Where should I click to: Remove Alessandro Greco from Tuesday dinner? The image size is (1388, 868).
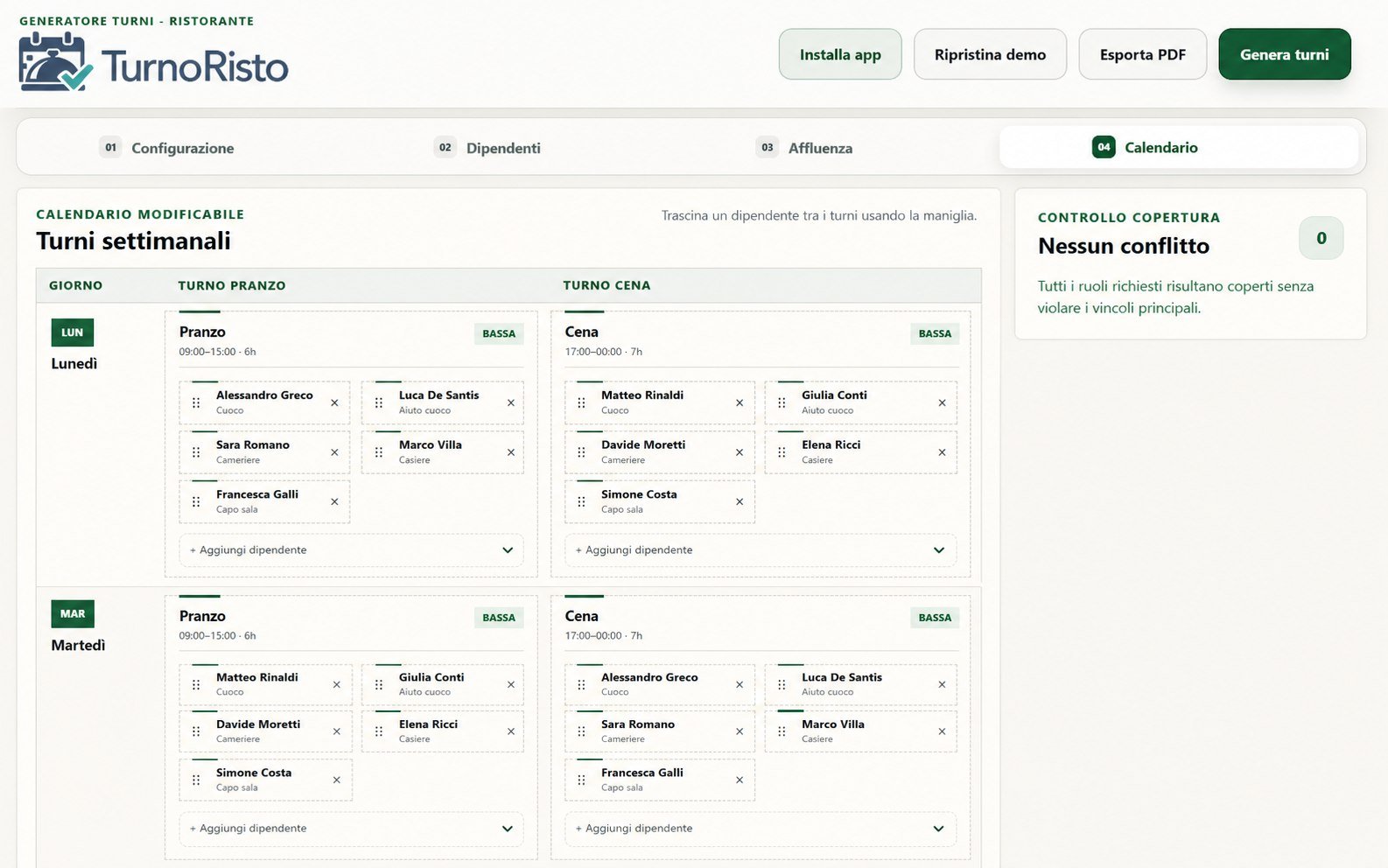tap(740, 684)
